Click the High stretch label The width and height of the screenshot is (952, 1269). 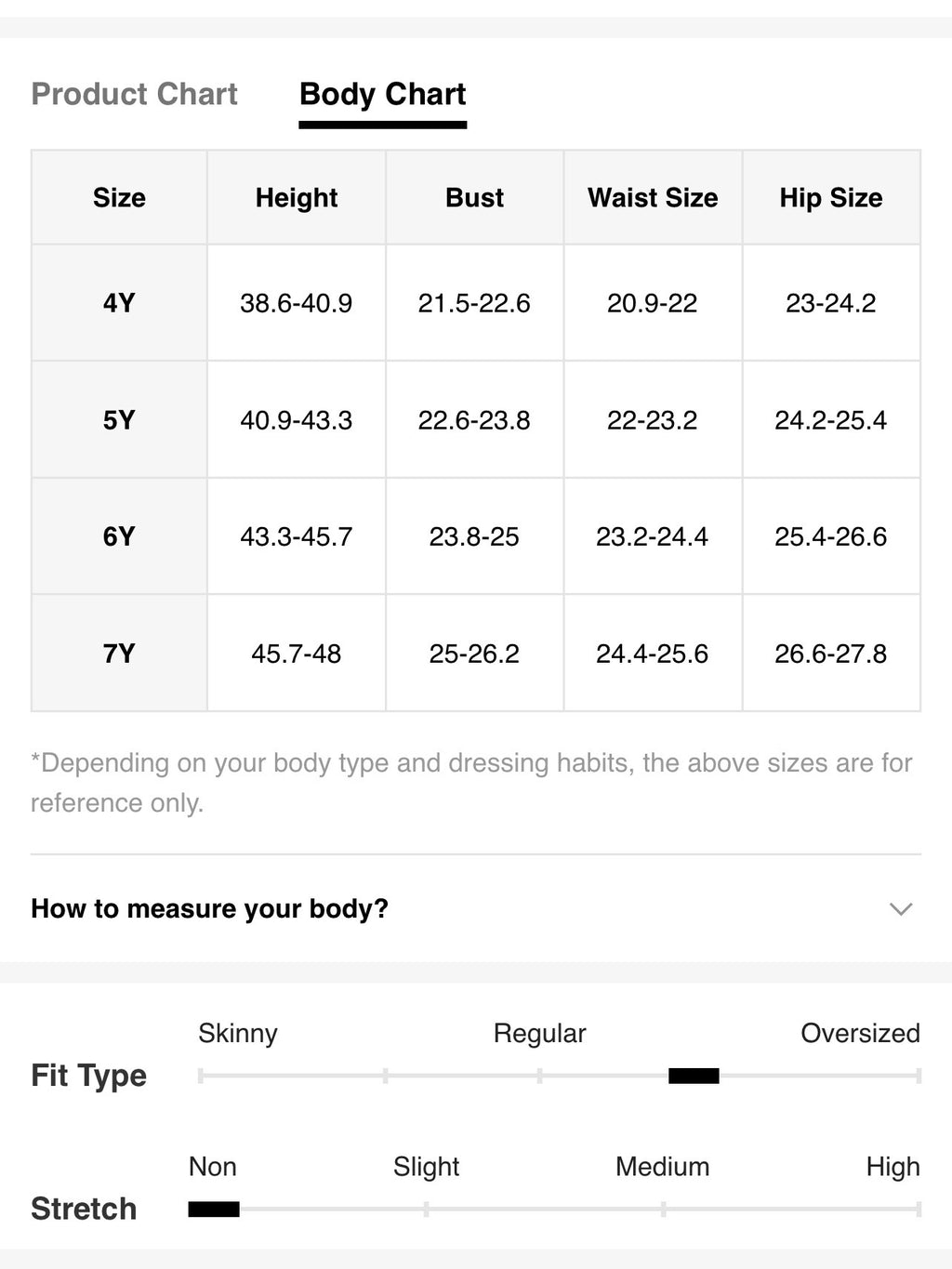[x=892, y=1167]
